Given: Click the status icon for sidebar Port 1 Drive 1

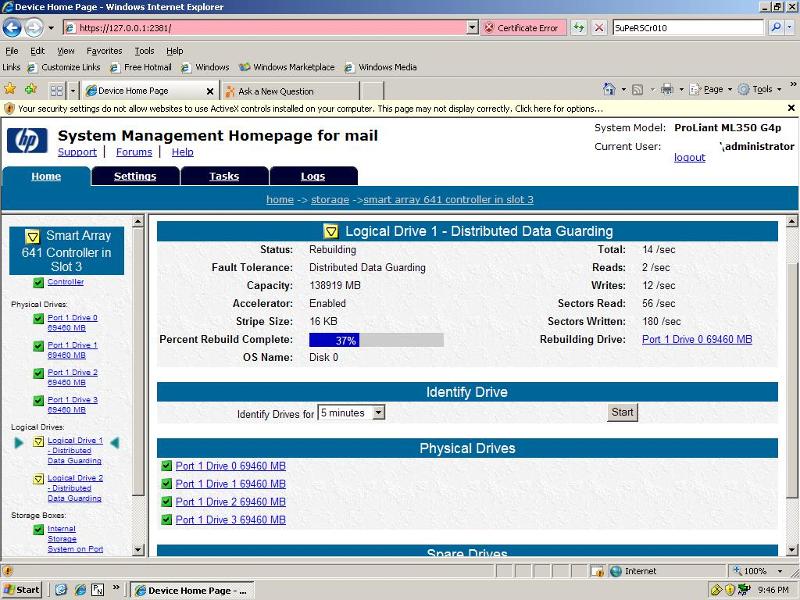Looking at the screenshot, I should click(38, 346).
